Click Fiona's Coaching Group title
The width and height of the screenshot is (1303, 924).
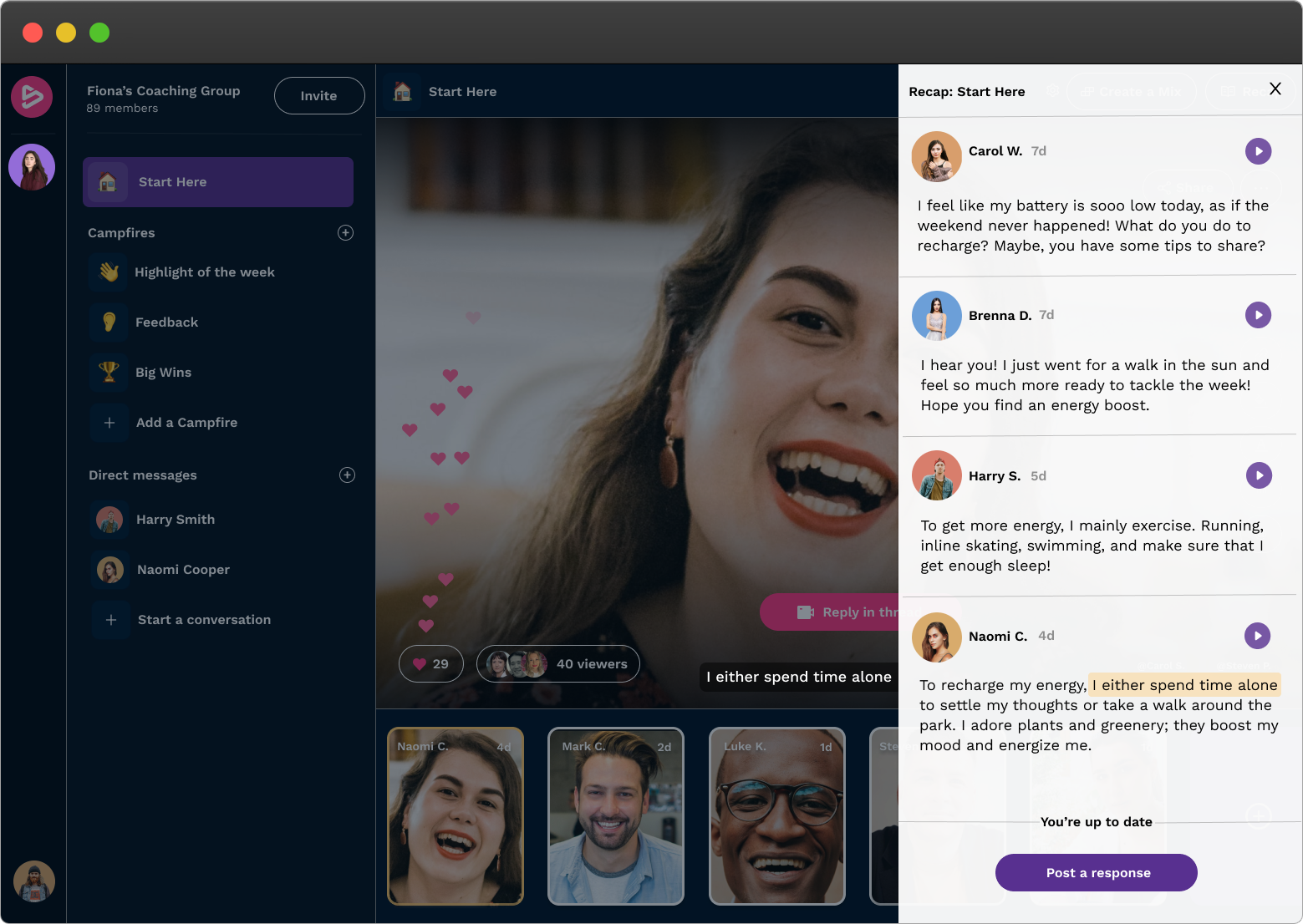coord(164,91)
